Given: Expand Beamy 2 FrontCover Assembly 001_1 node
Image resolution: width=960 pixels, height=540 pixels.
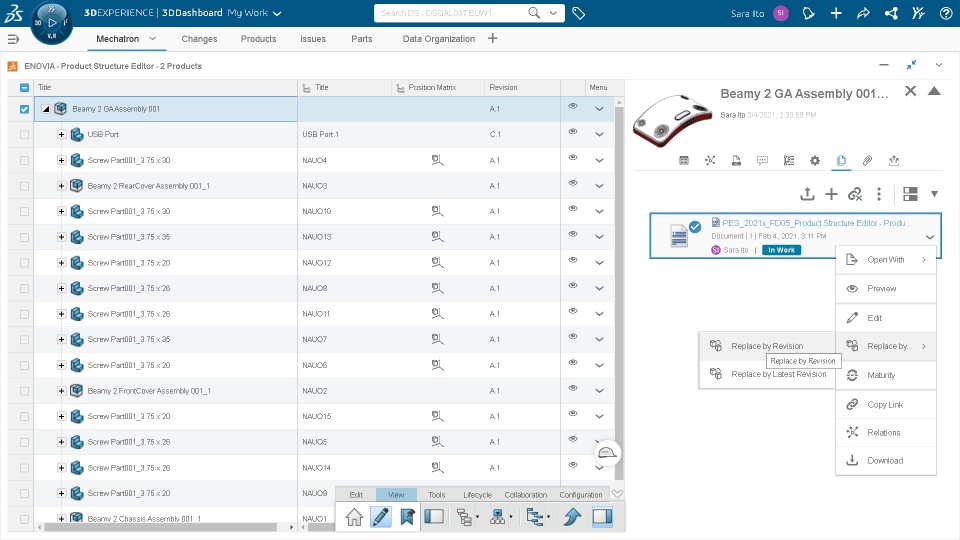Looking at the screenshot, I should (x=61, y=391).
